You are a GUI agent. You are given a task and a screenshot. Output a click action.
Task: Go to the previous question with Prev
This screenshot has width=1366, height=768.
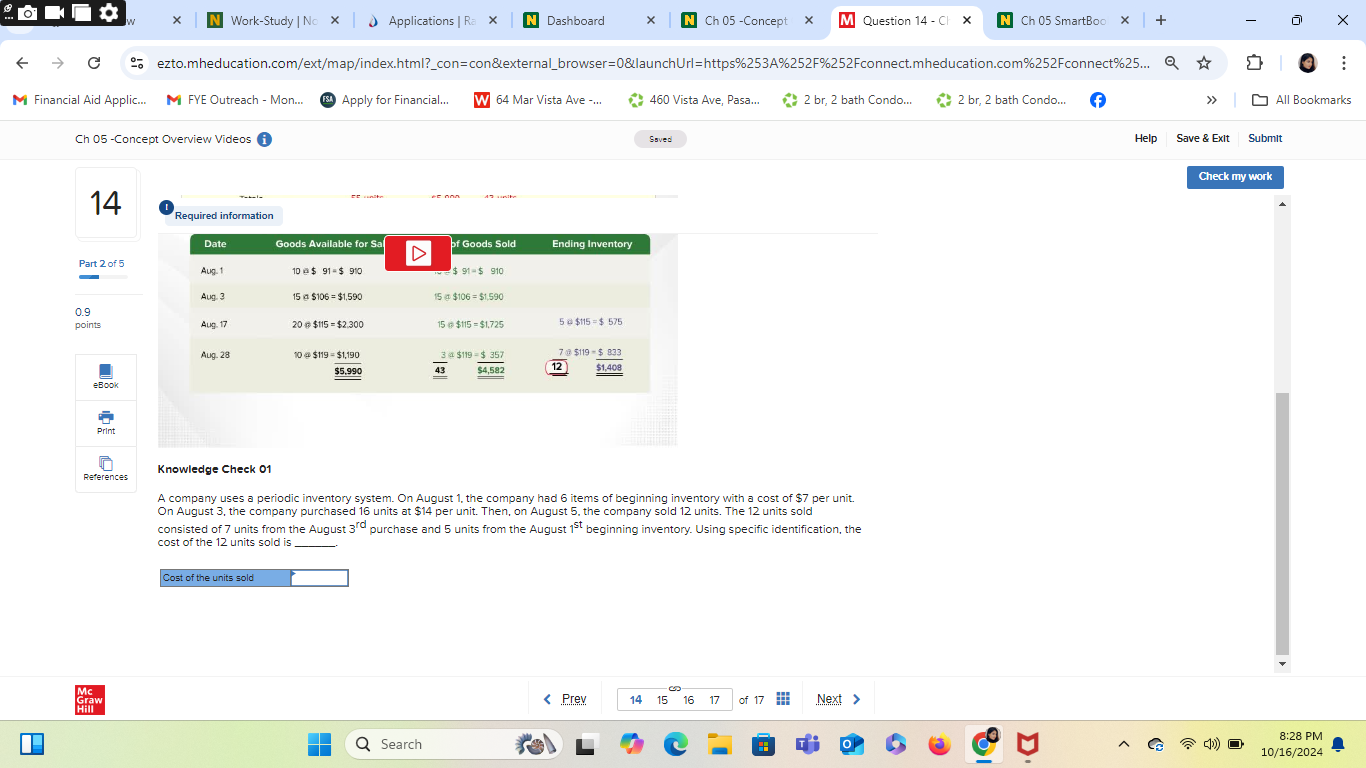click(x=565, y=699)
